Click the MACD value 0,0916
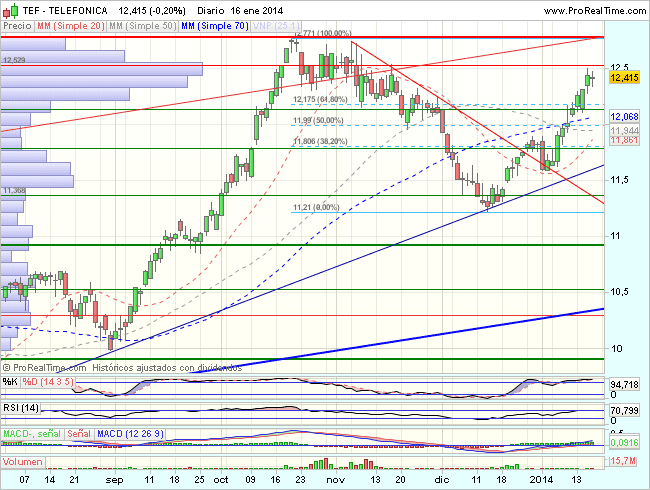This screenshot has height=490, width=650. 624,443
